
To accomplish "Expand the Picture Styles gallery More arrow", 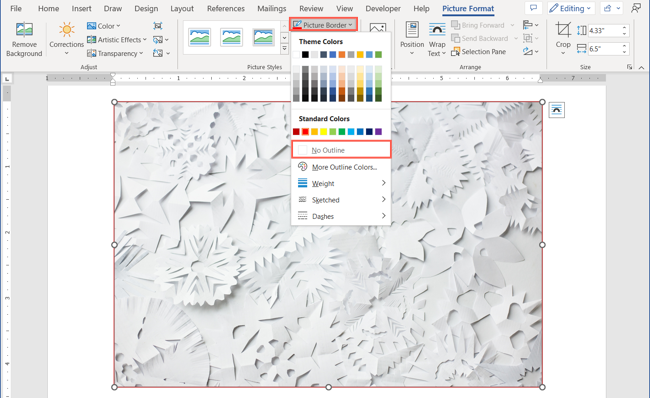I will click(284, 49).
